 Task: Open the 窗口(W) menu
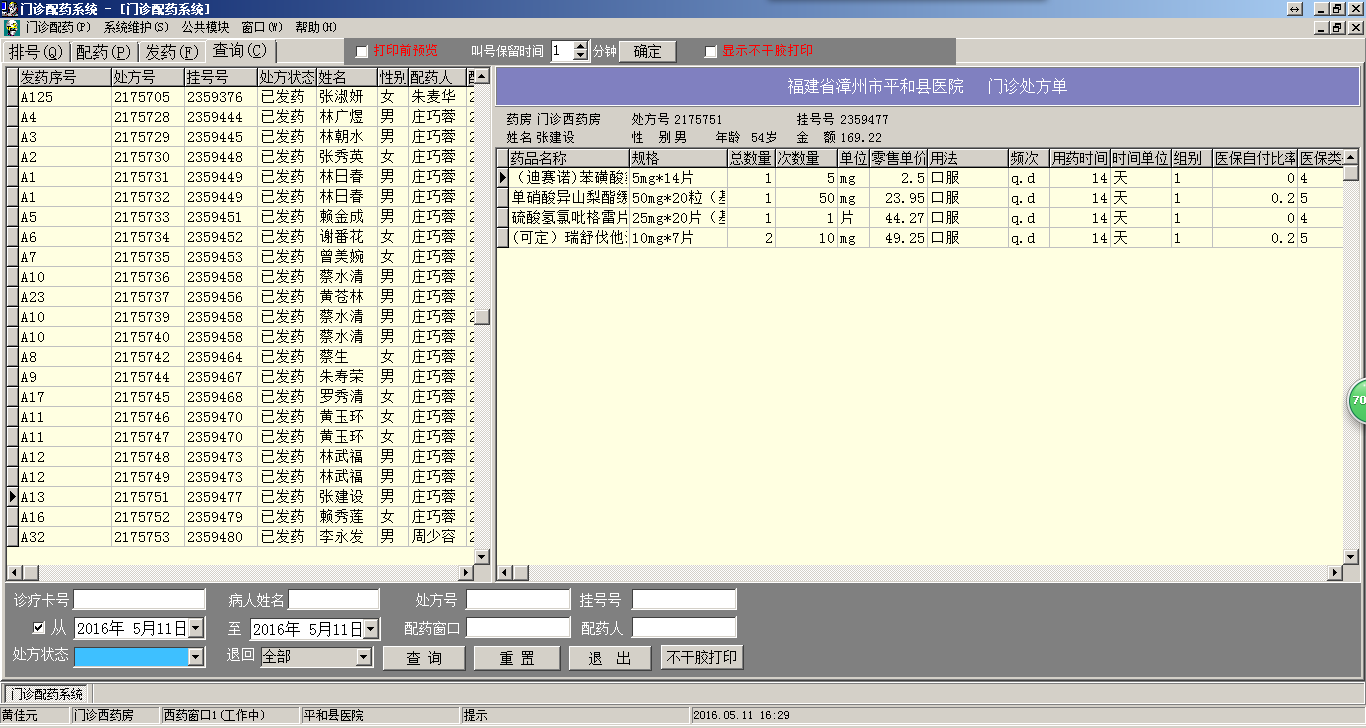coord(262,27)
